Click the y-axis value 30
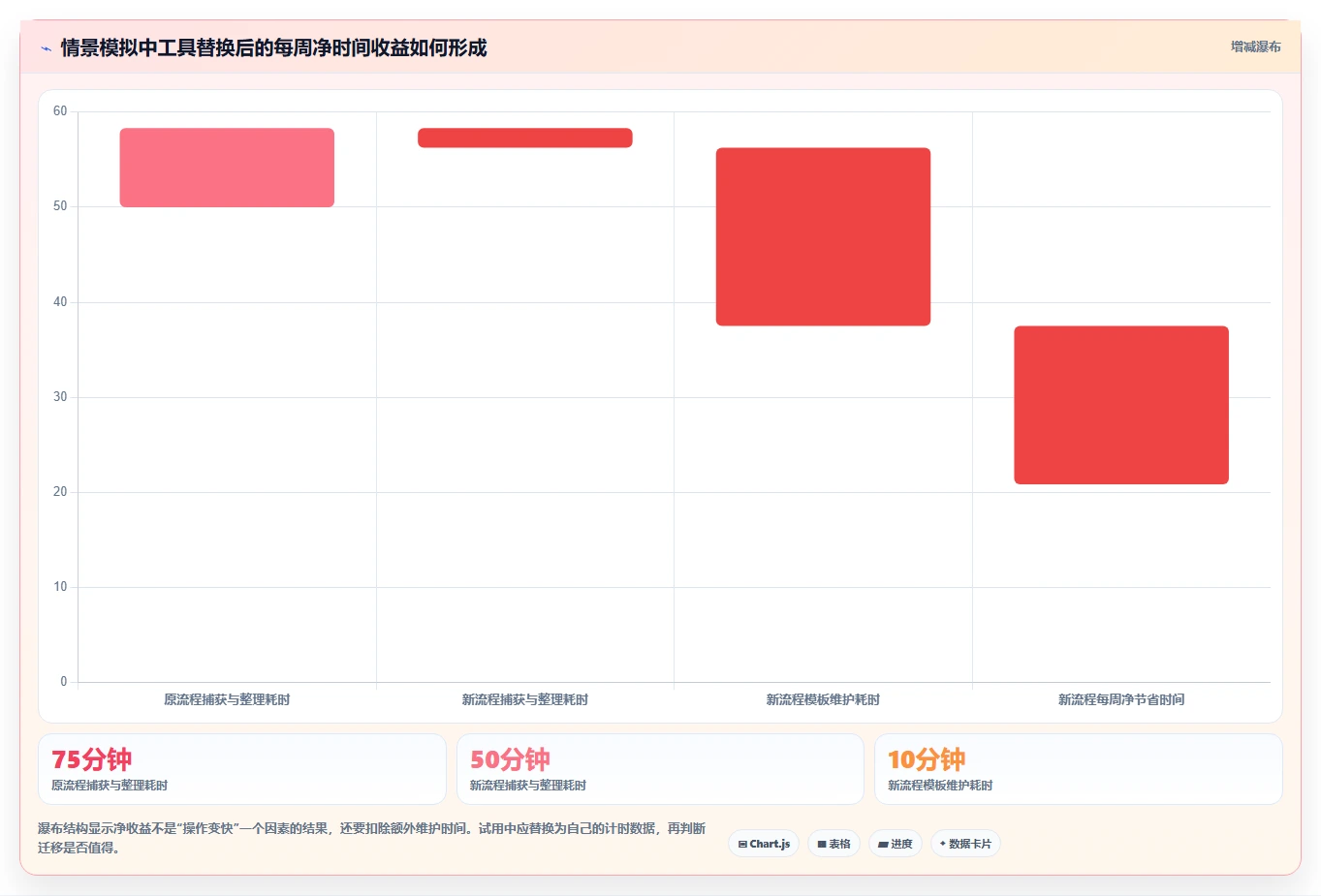 click(x=60, y=397)
